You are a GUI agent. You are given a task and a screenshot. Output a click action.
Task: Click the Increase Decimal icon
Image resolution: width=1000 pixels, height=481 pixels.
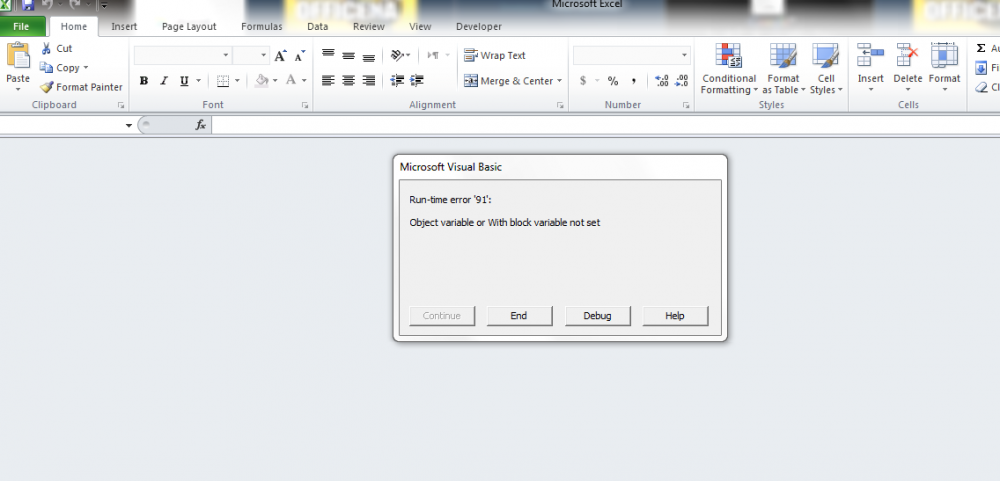[x=662, y=81]
